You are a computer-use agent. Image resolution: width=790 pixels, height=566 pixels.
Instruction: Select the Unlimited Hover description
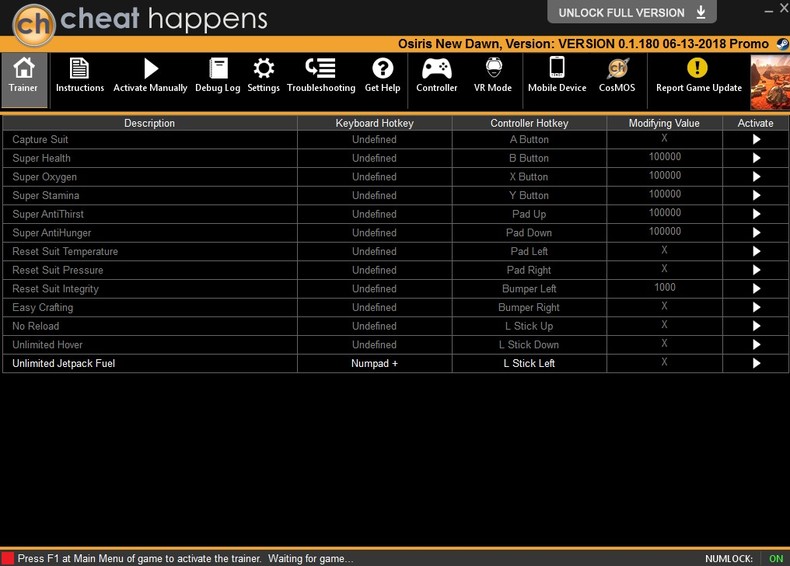[47, 345]
